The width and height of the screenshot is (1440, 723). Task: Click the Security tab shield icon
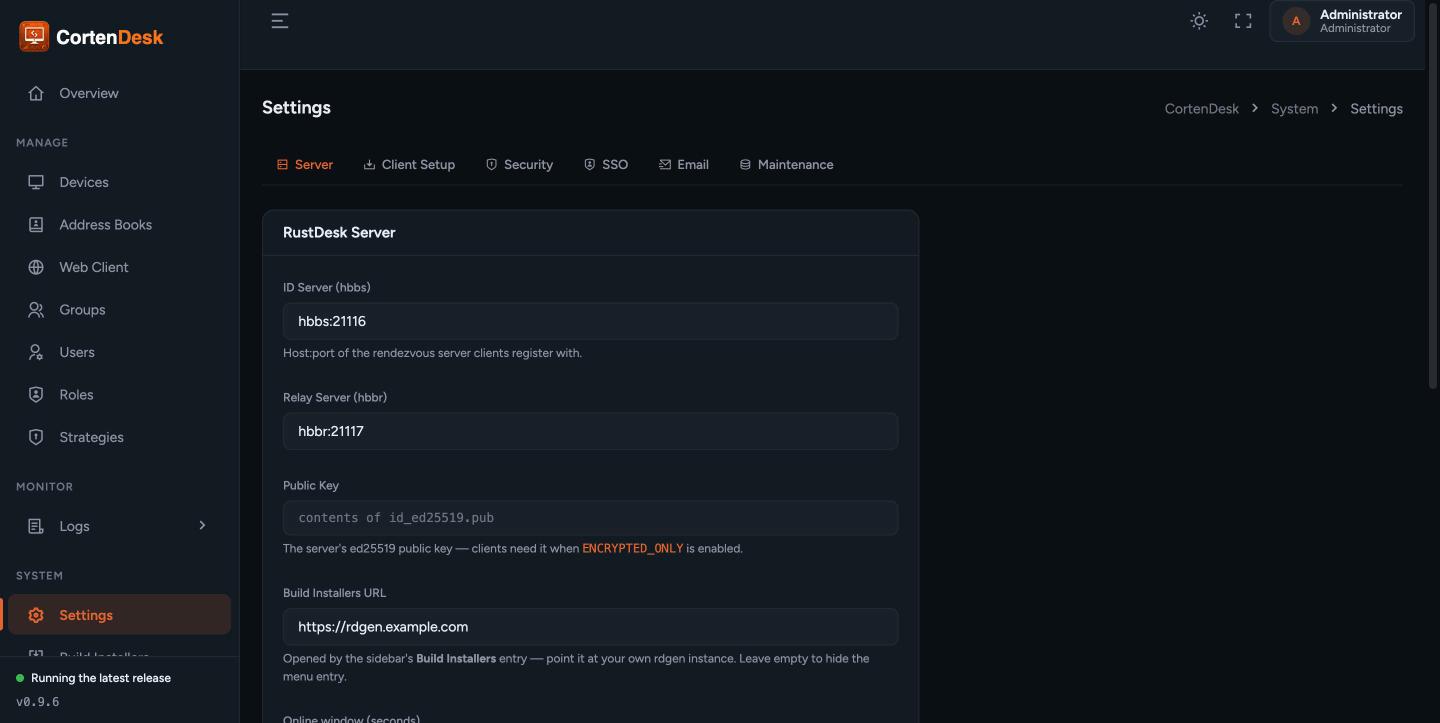coord(491,165)
